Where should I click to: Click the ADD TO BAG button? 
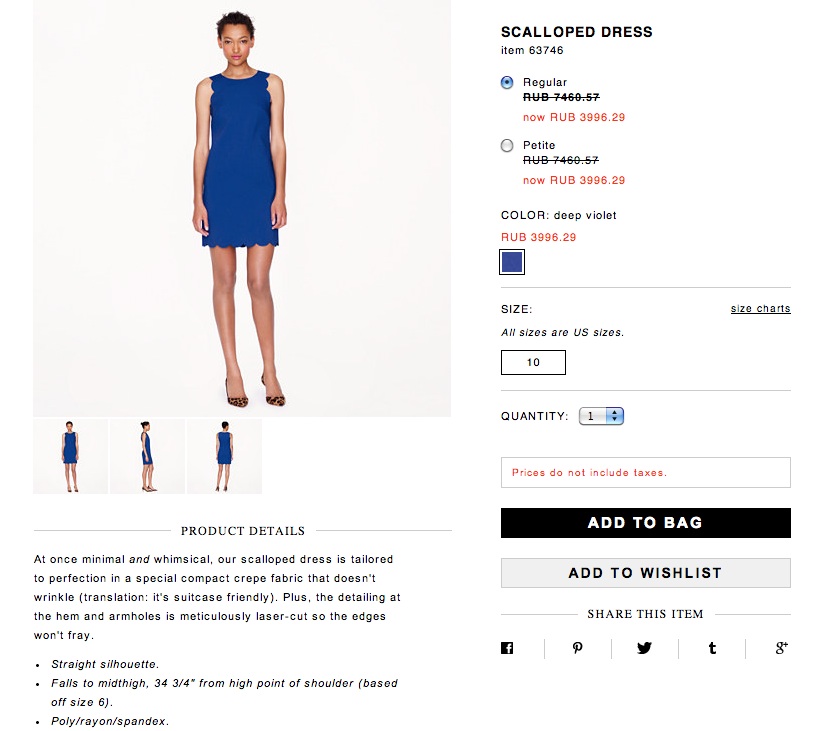point(646,523)
